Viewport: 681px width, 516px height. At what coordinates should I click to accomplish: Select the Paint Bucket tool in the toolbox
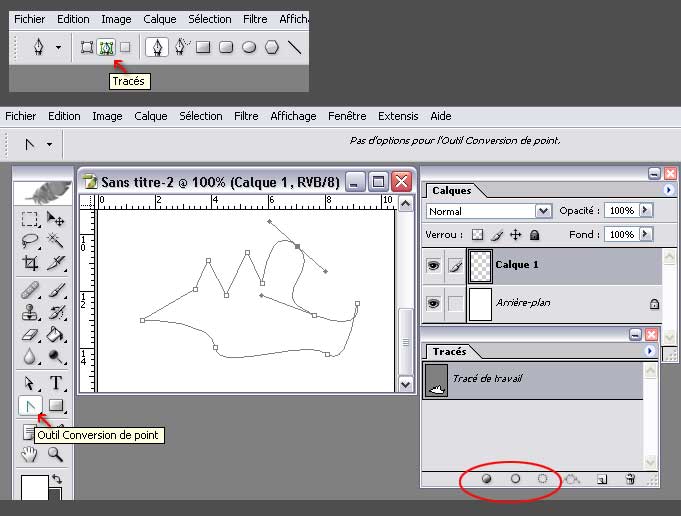(x=56, y=335)
